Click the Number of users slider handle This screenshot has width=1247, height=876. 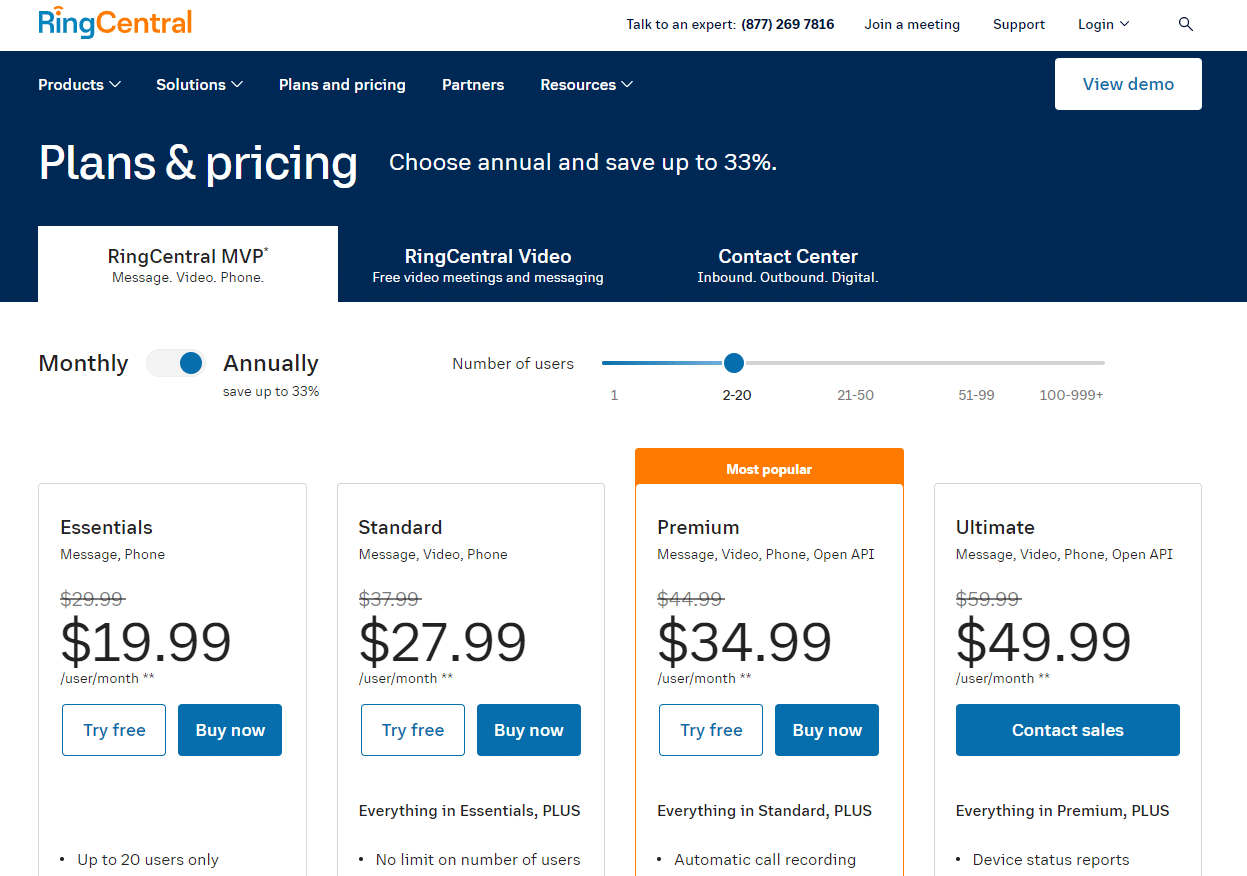coord(734,363)
